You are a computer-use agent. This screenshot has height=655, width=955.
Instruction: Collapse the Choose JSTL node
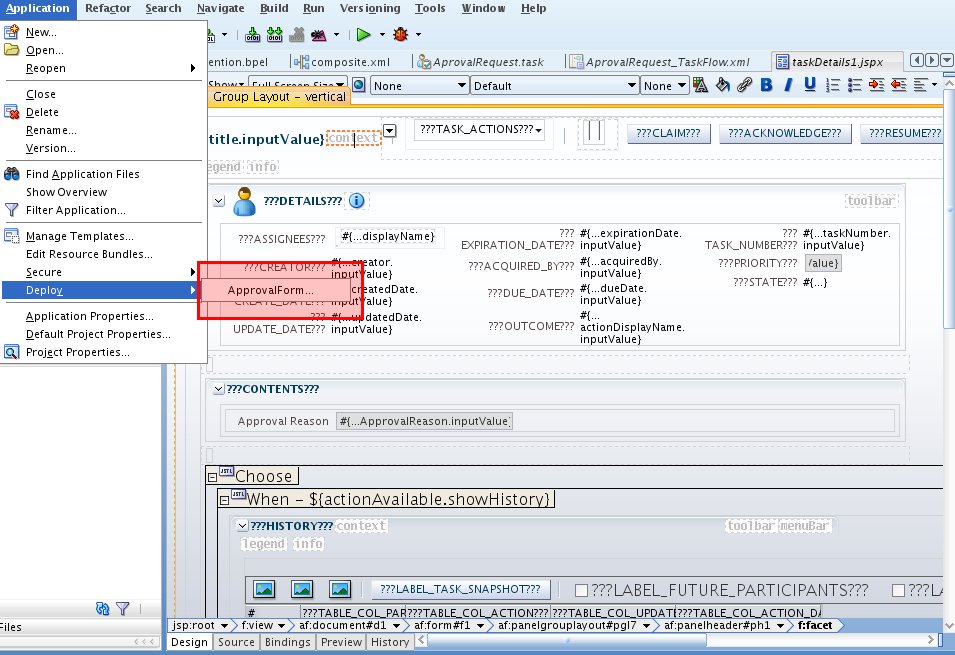pos(213,478)
